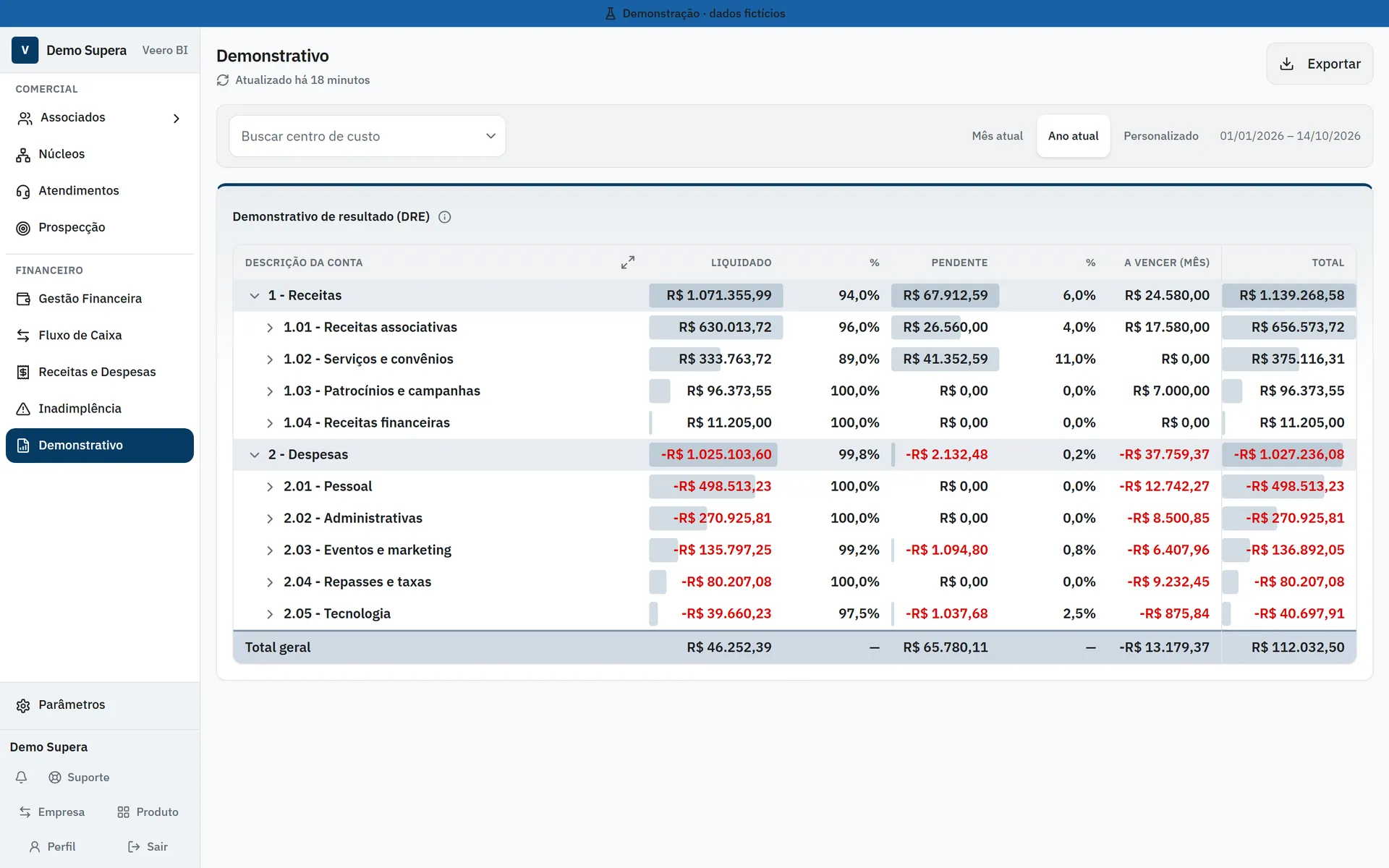The width and height of the screenshot is (1389, 868).
Task: Switch to Mês atual period
Action: coord(997,136)
